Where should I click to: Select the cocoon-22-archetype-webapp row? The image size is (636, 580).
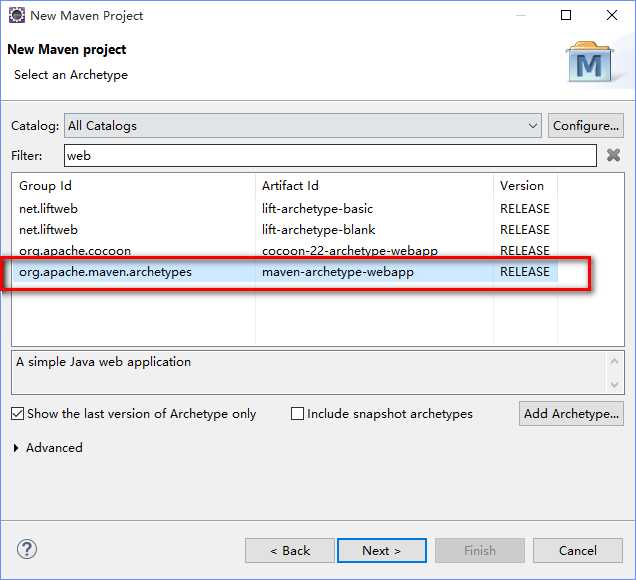[x=285, y=251]
